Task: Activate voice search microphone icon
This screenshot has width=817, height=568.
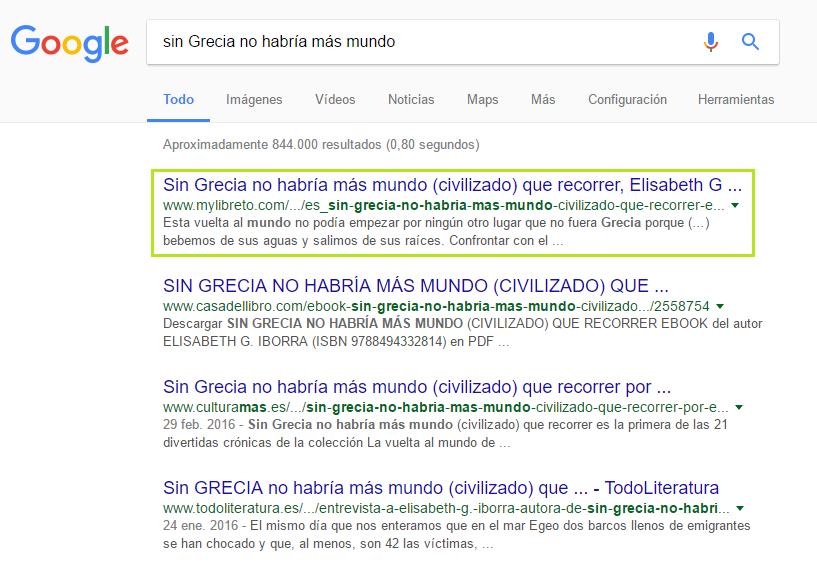Action: point(711,42)
